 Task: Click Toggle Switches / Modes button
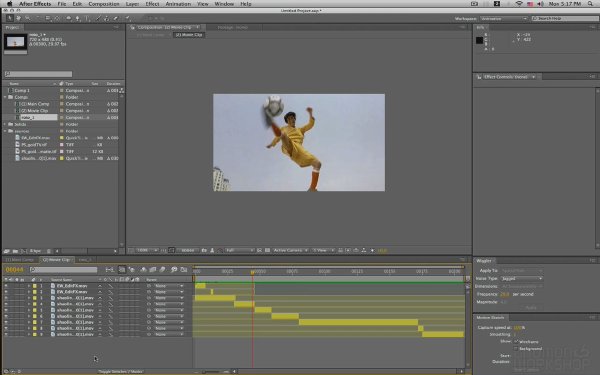tap(121, 371)
